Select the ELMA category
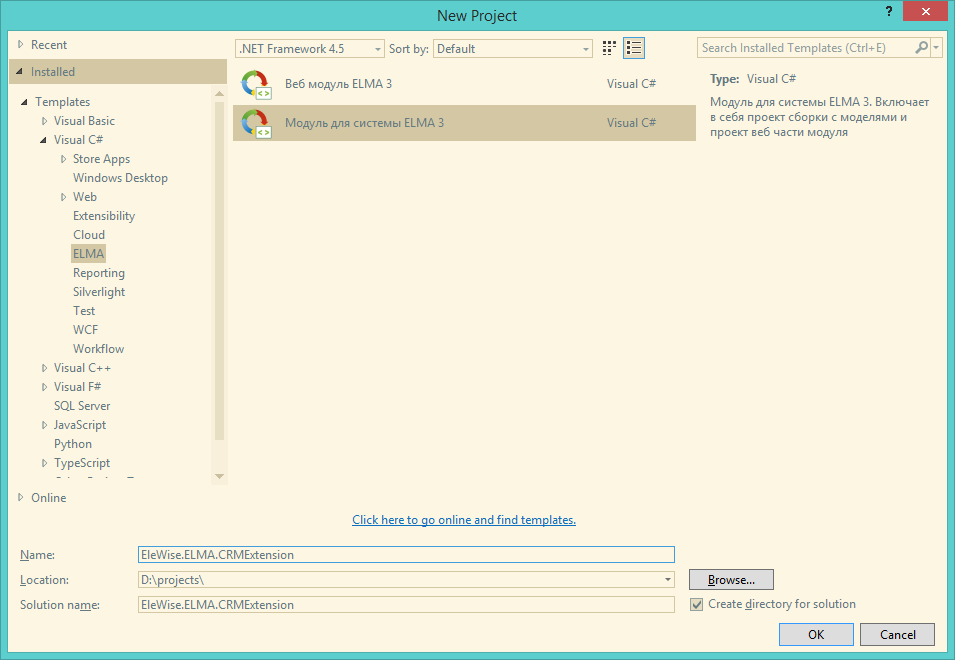The image size is (955, 660). tap(88, 253)
